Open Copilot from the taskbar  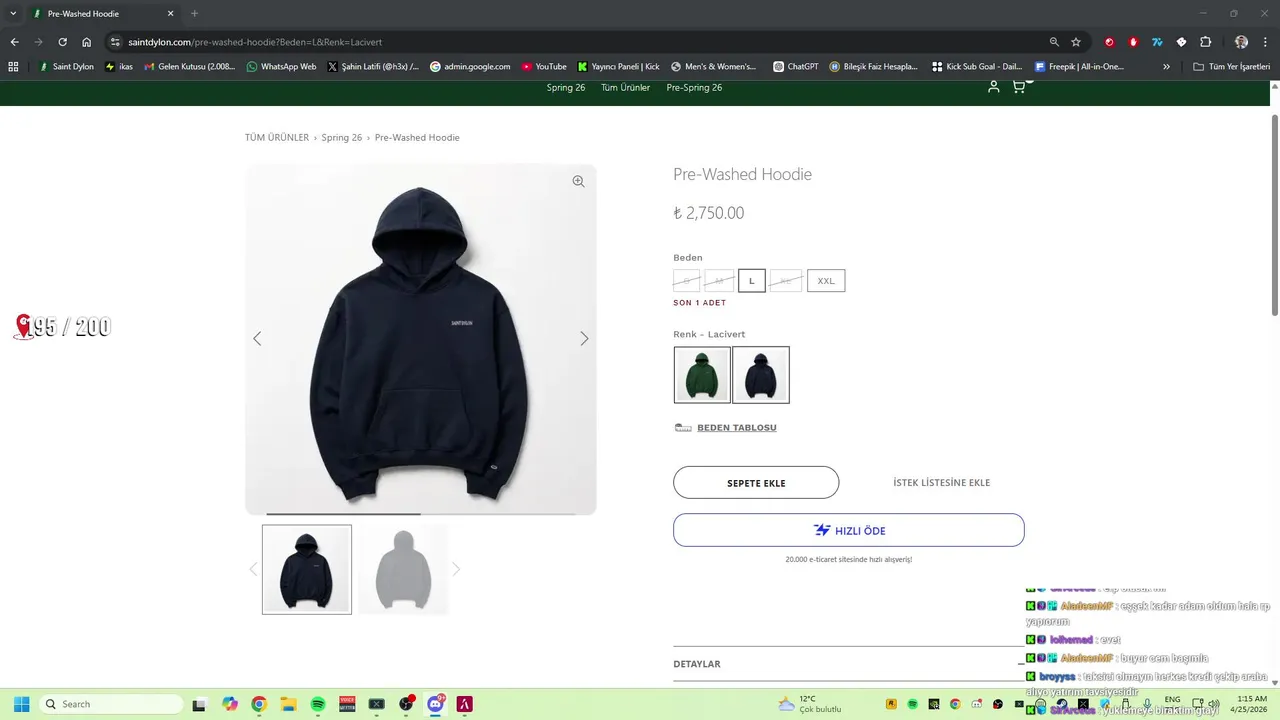[230, 704]
